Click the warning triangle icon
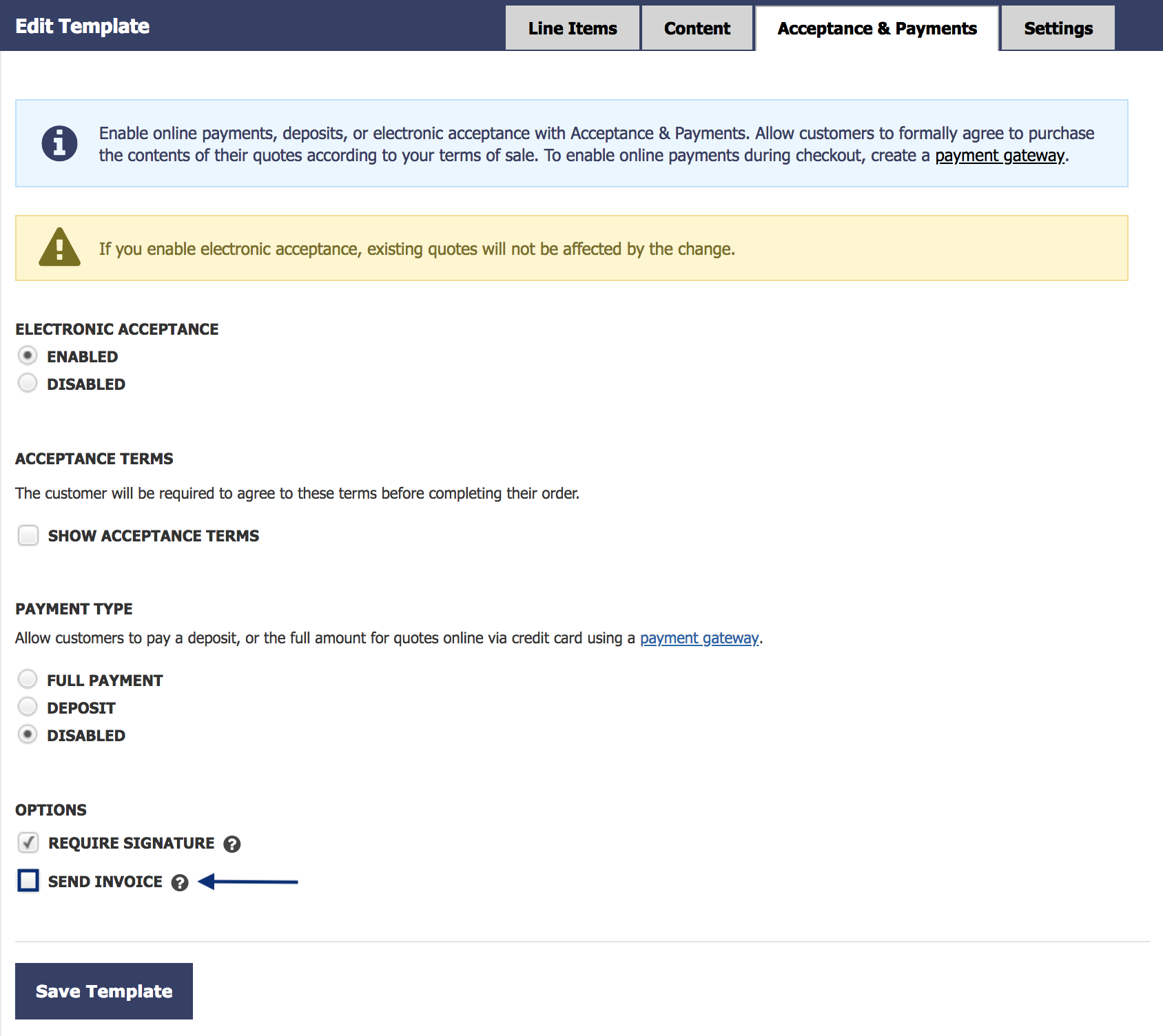The height and width of the screenshot is (1036, 1163). [x=59, y=247]
